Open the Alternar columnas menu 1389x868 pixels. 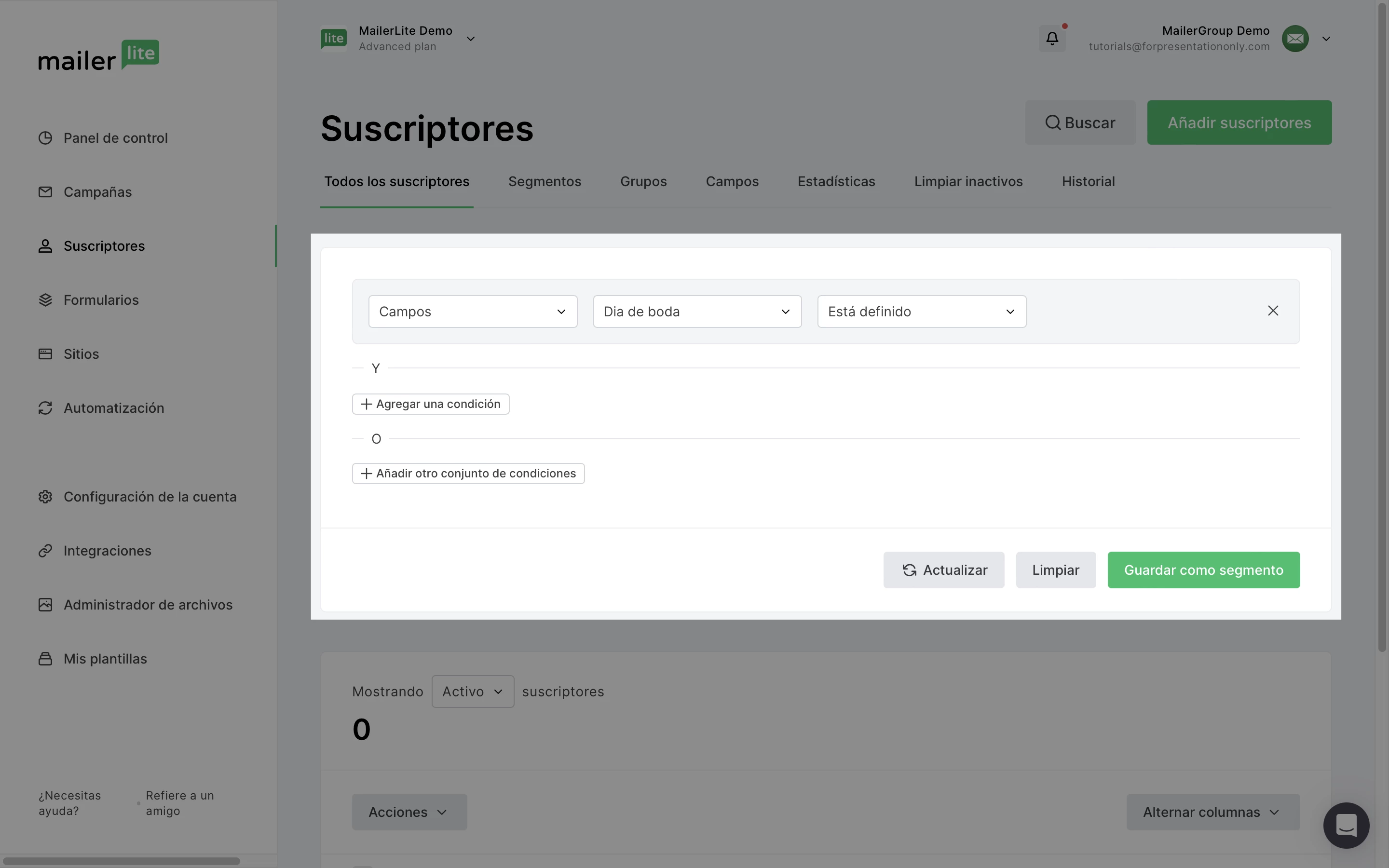(1212, 812)
